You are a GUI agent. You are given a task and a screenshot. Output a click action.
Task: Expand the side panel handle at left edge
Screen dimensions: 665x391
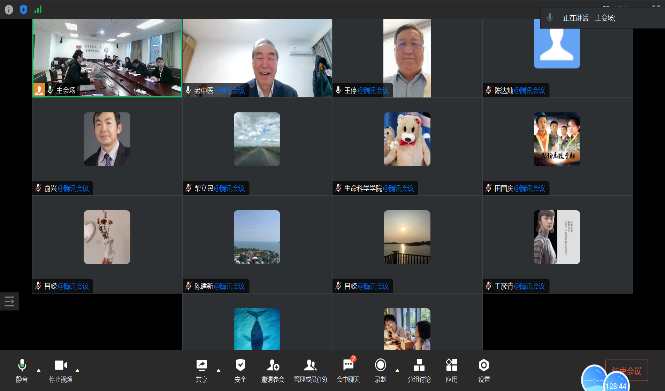(x=9, y=302)
